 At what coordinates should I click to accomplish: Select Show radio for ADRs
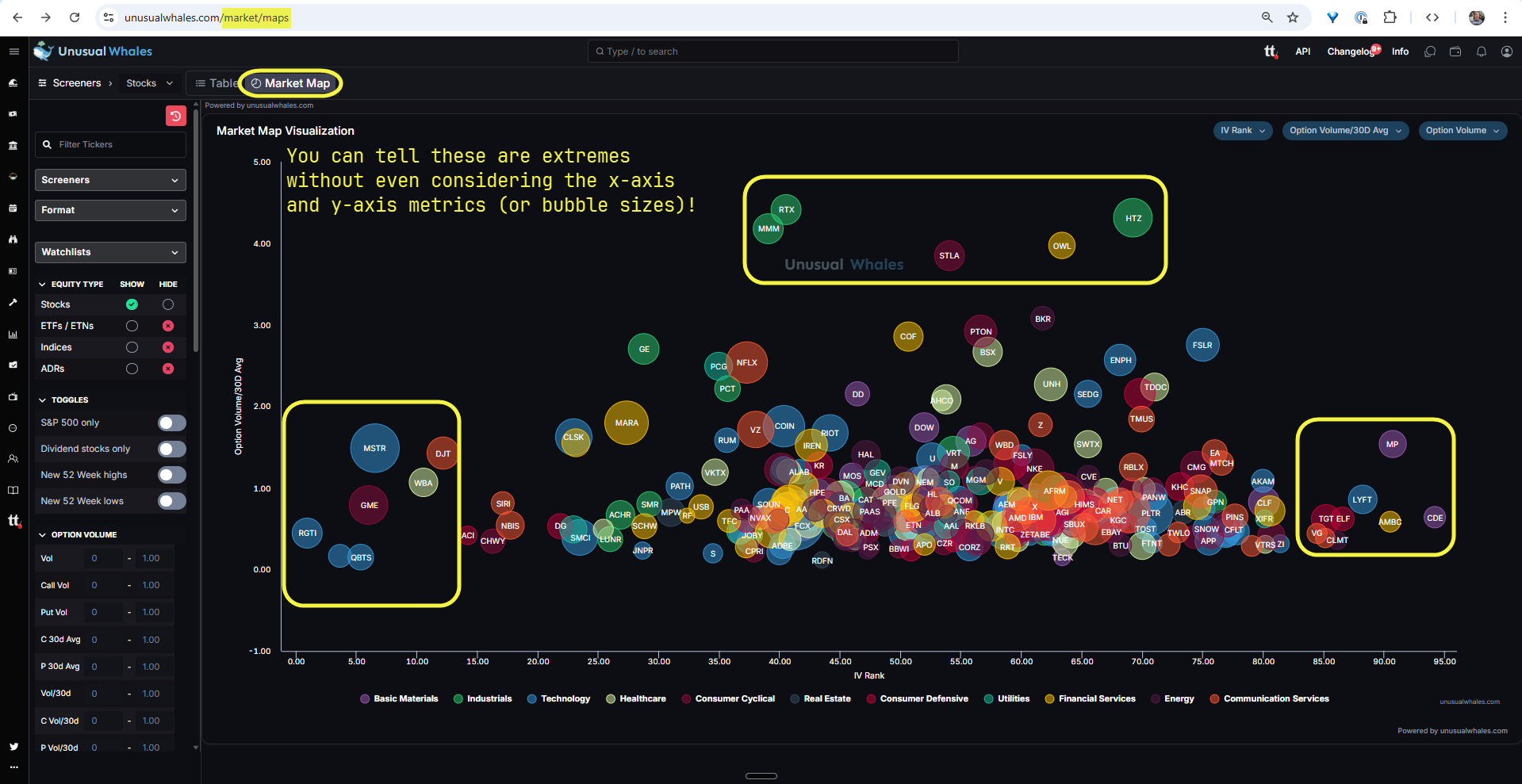pos(132,369)
